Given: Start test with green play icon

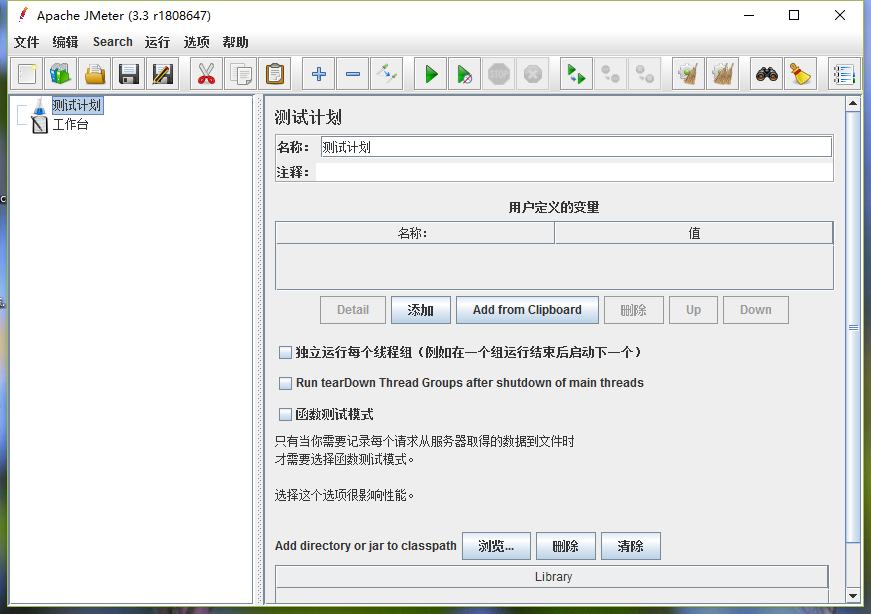Looking at the screenshot, I should click(431, 74).
